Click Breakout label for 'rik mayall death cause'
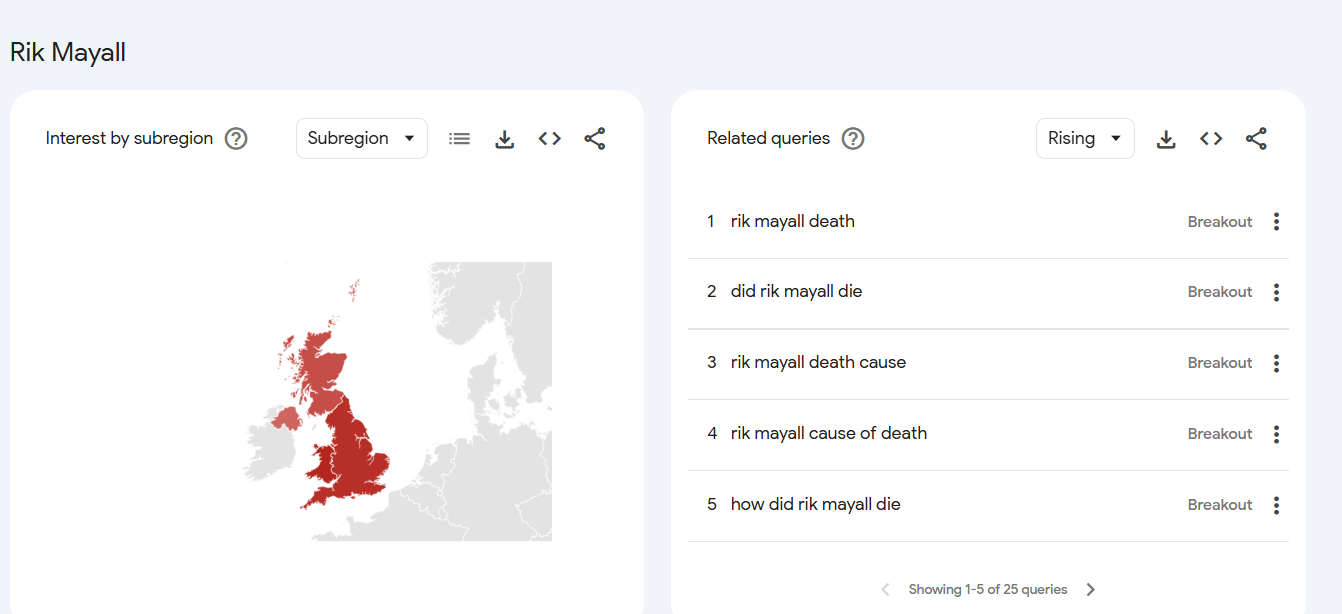This screenshot has height=614, width=1342. coord(1220,363)
